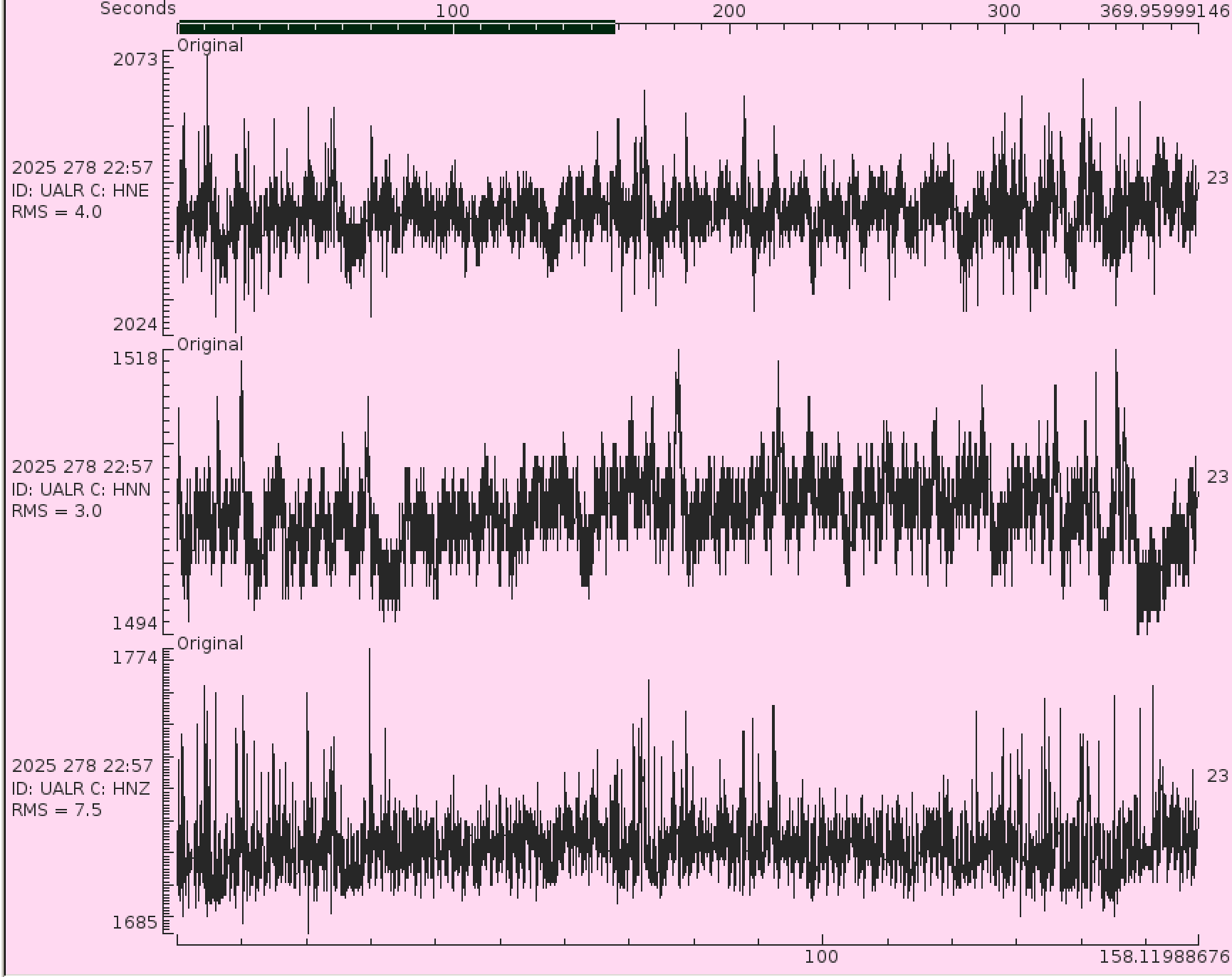Image resolution: width=1232 pixels, height=977 pixels.
Task: Click the 'Seconds' axis label
Action: [137, 9]
